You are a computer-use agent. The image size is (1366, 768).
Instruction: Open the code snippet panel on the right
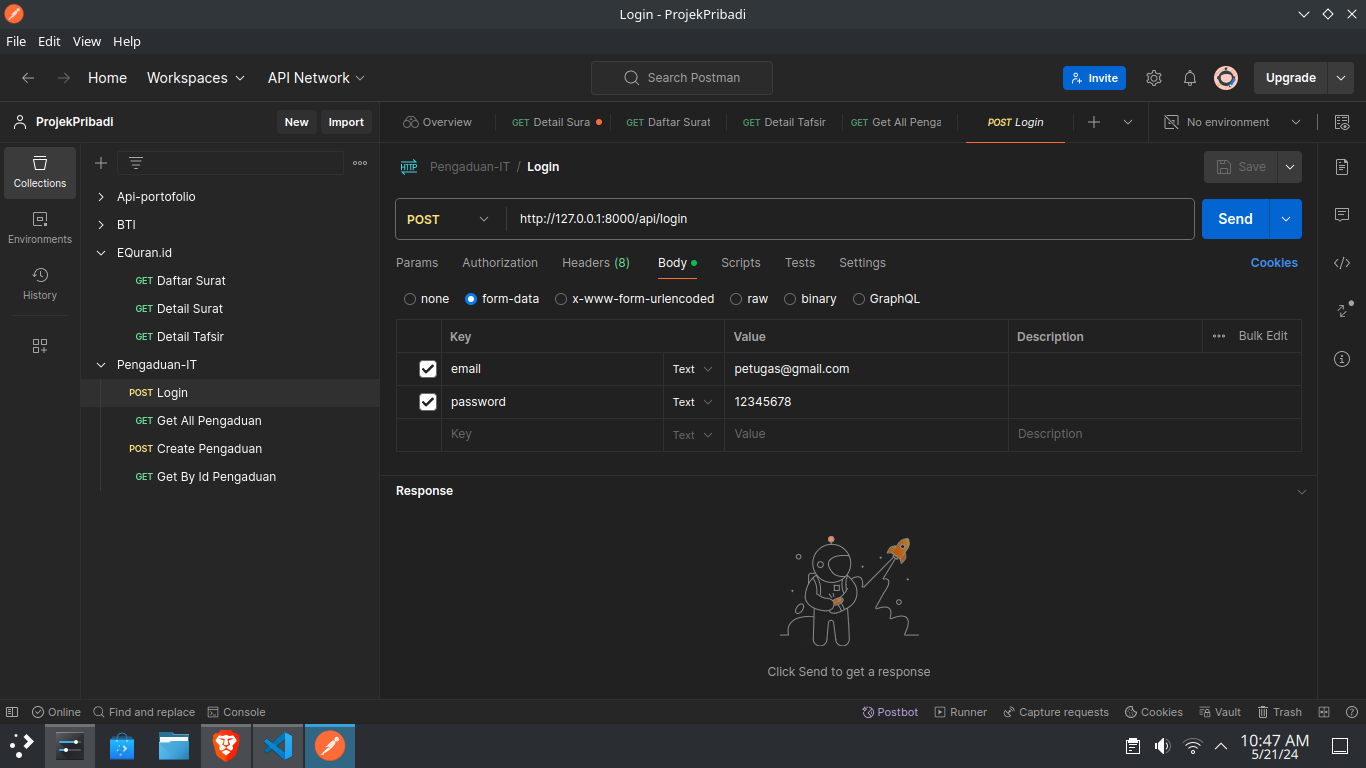tap(1342, 263)
